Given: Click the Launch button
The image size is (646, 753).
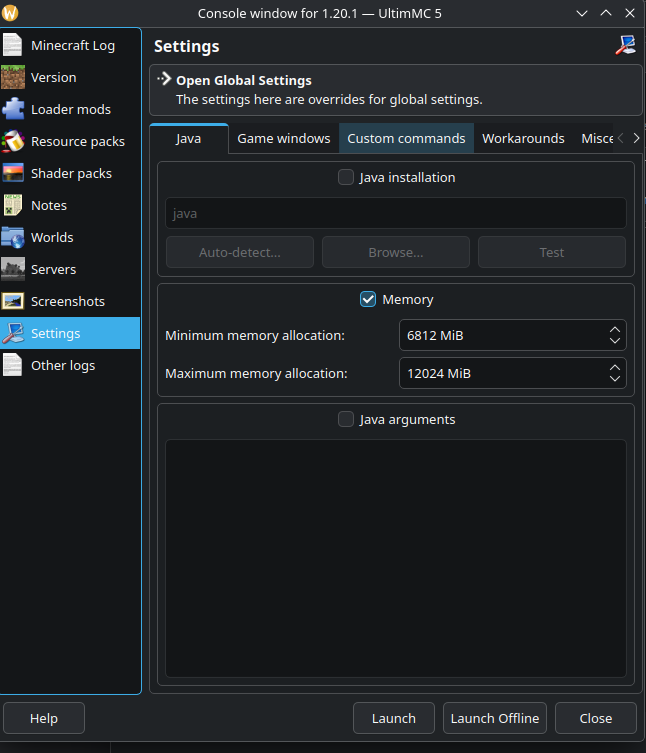Looking at the screenshot, I should point(394,718).
